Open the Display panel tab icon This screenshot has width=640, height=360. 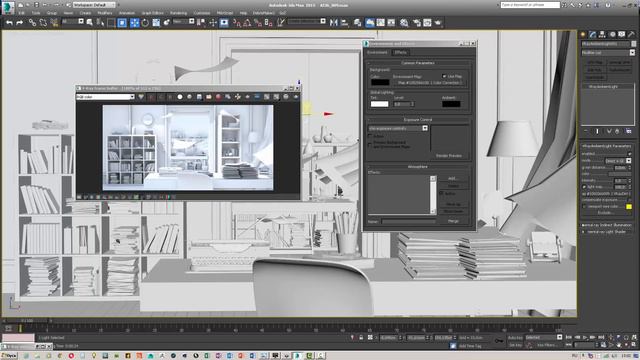coord(622,34)
